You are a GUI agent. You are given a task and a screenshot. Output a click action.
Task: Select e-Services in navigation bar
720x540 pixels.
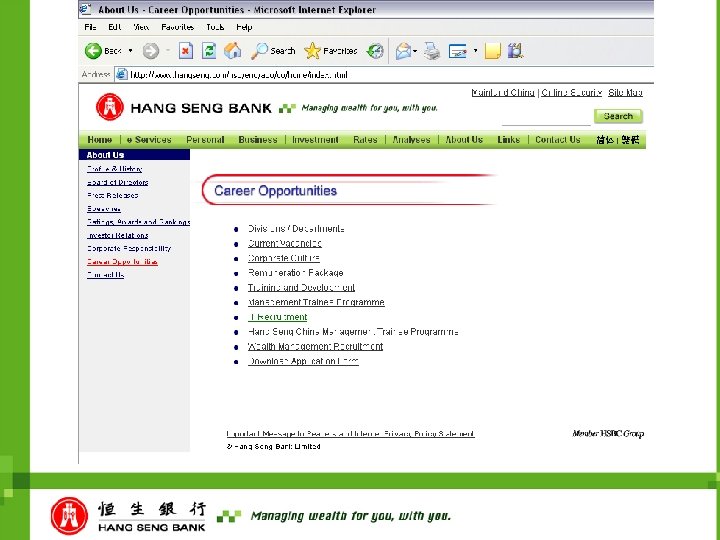tap(149, 140)
